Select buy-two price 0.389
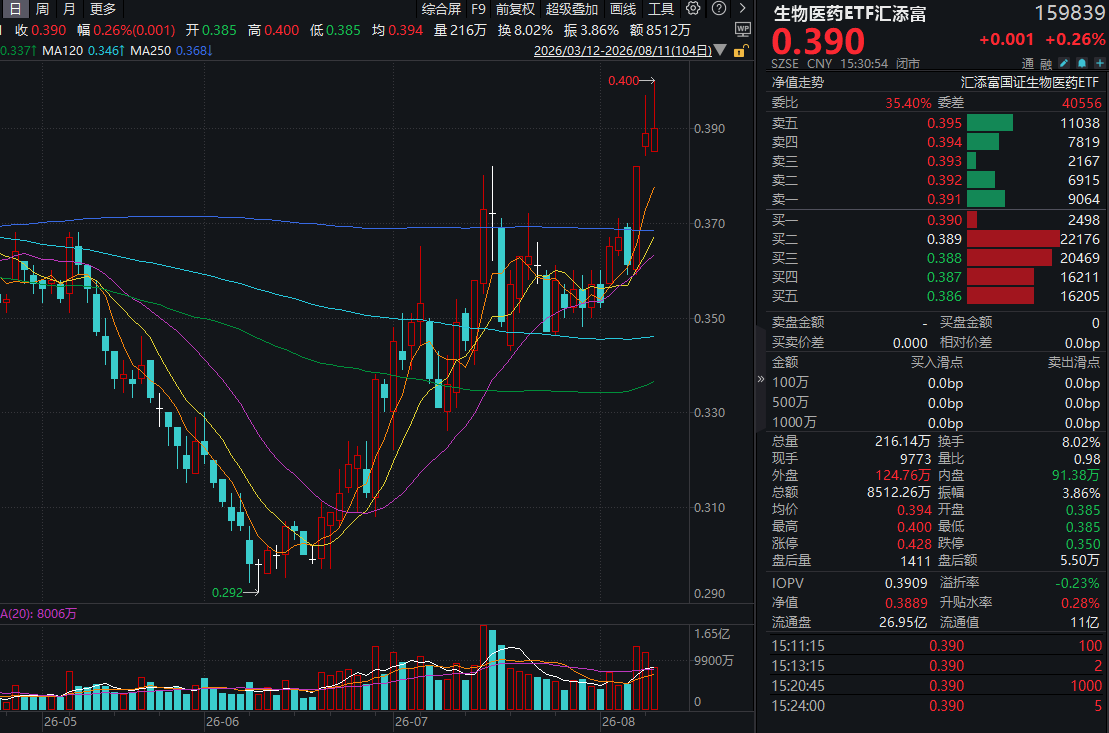 (x=944, y=239)
